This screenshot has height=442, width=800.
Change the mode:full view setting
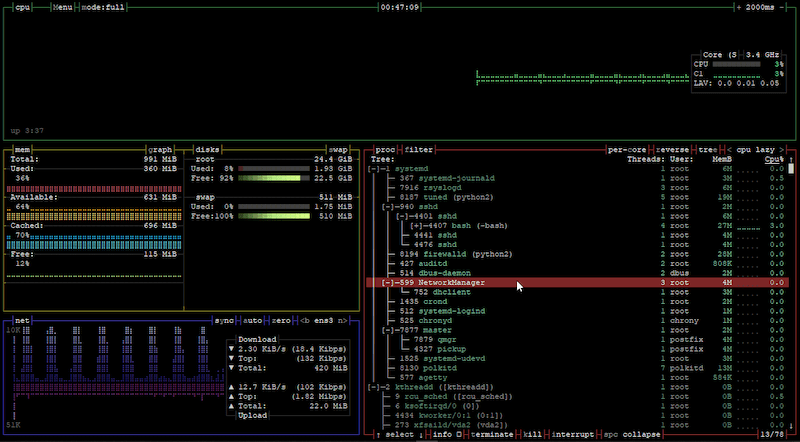pyautogui.click(x=104, y=8)
